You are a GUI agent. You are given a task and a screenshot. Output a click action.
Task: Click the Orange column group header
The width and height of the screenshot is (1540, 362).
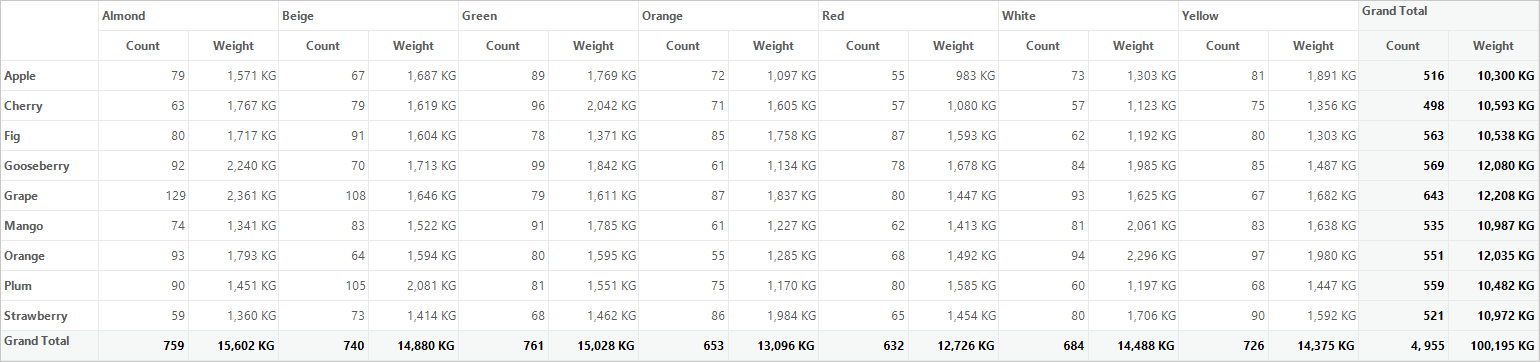point(728,16)
